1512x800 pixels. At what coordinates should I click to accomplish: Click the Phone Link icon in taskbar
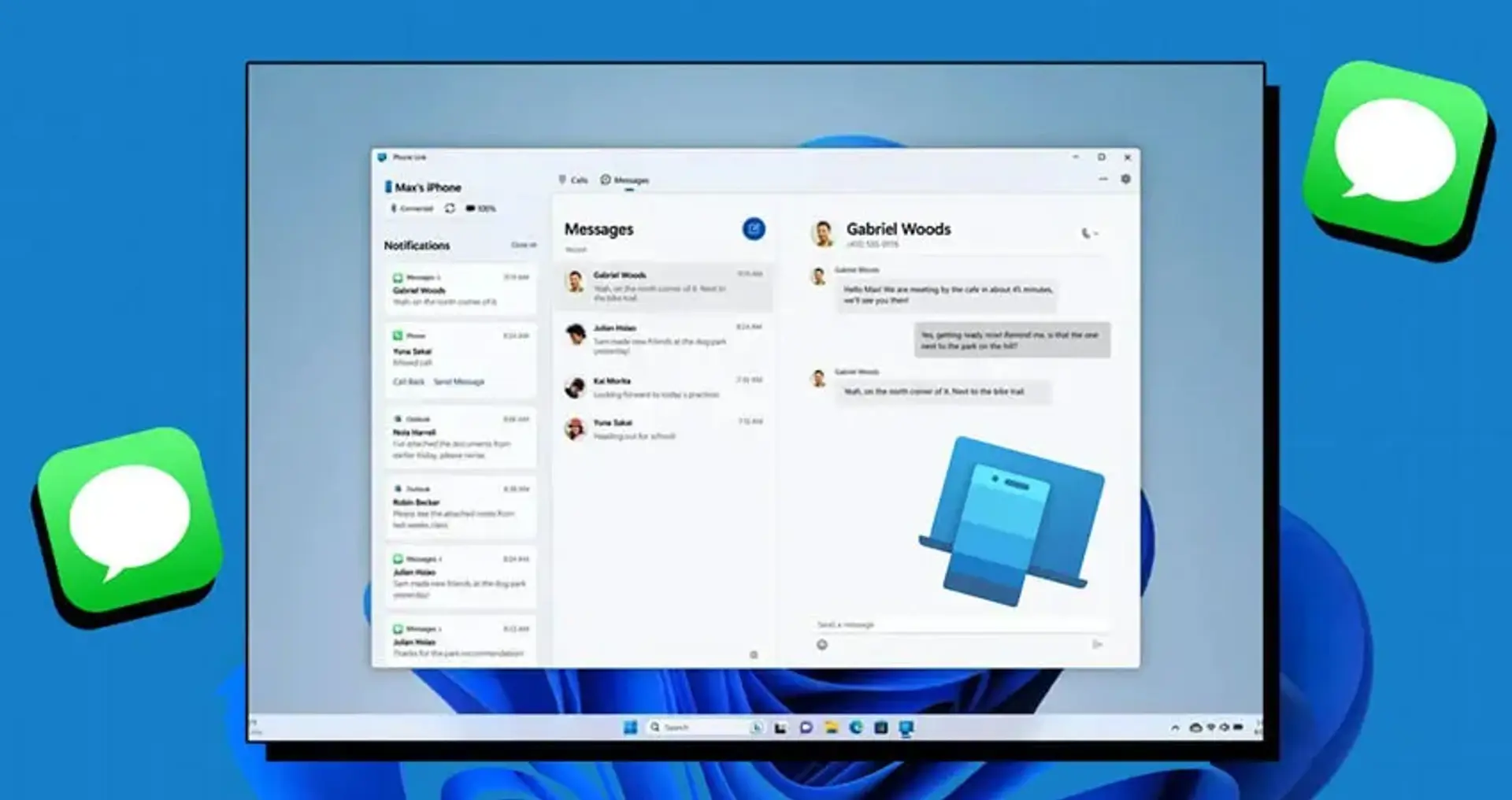(x=906, y=728)
